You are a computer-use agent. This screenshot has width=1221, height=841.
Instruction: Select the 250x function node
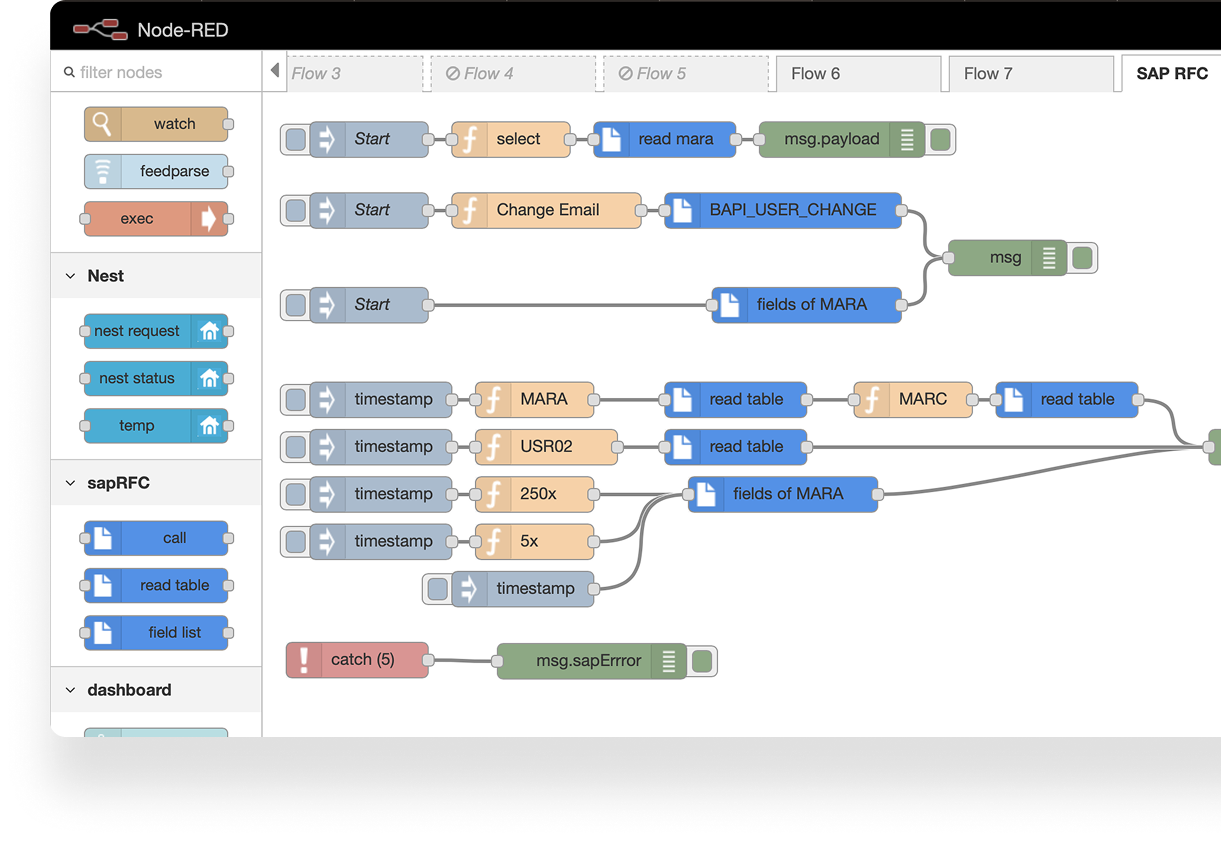534,494
